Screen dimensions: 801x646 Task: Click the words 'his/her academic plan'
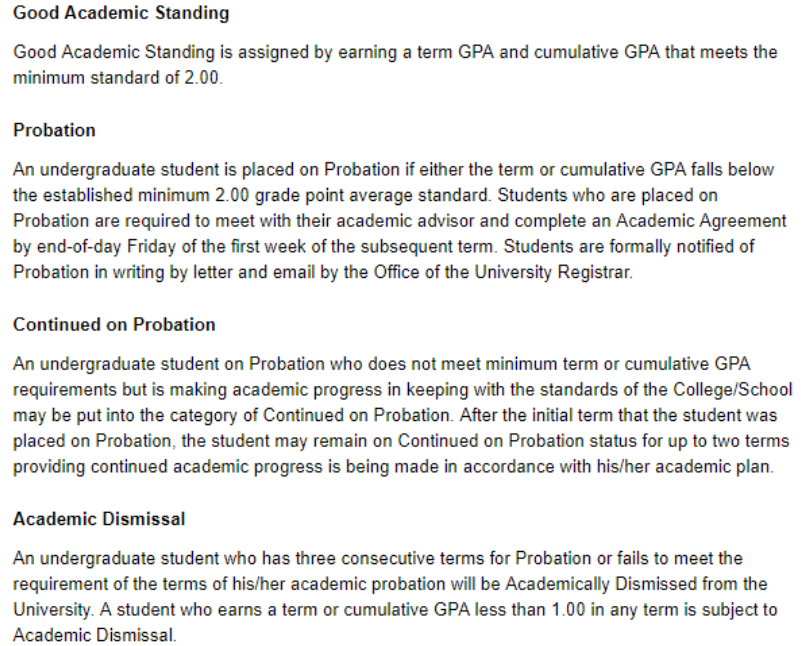pos(693,468)
